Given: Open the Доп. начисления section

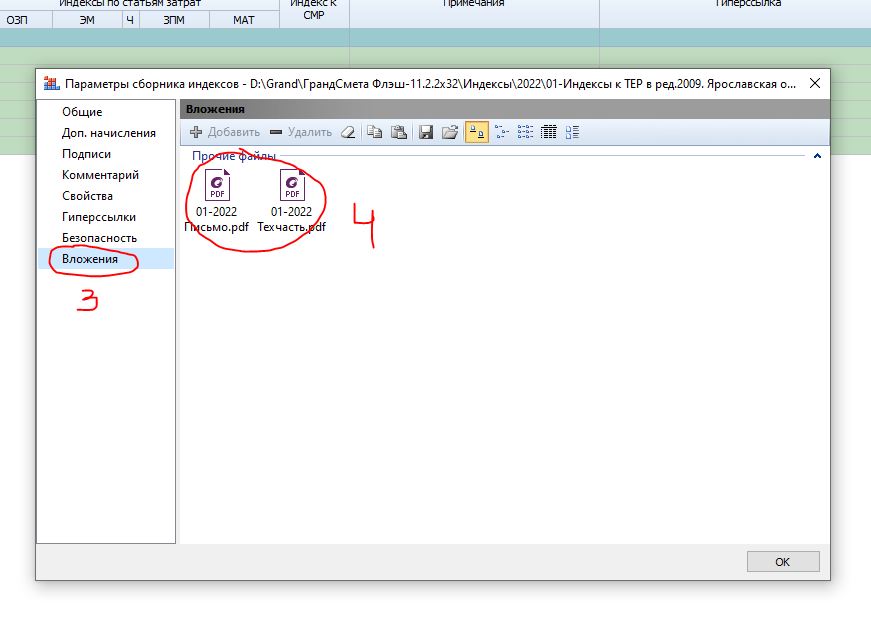Looking at the screenshot, I should [x=108, y=133].
